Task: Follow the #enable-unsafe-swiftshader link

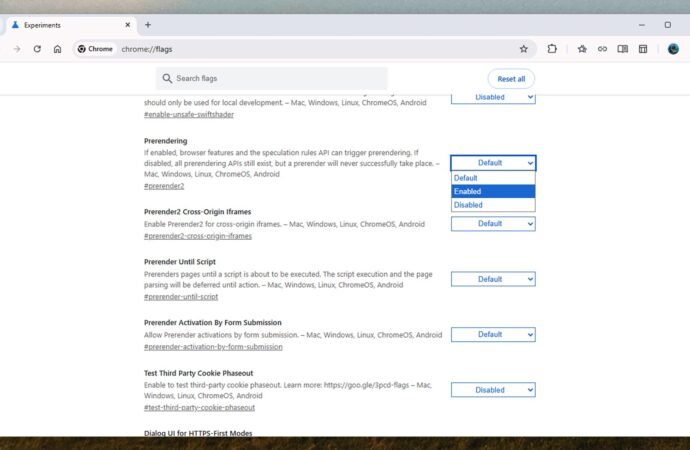Action: pos(189,114)
